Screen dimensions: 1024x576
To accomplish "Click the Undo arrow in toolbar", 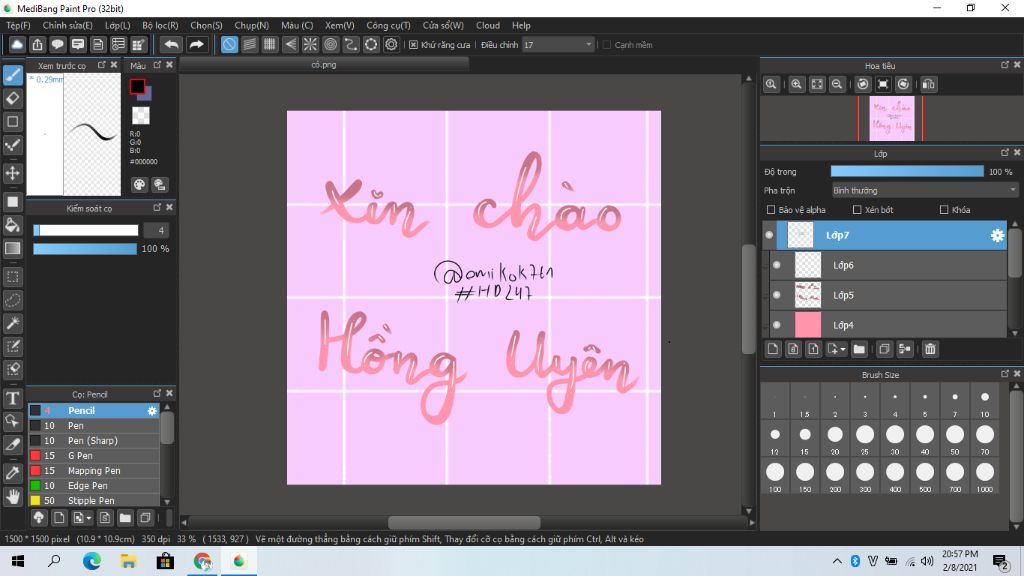I will point(171,44).
